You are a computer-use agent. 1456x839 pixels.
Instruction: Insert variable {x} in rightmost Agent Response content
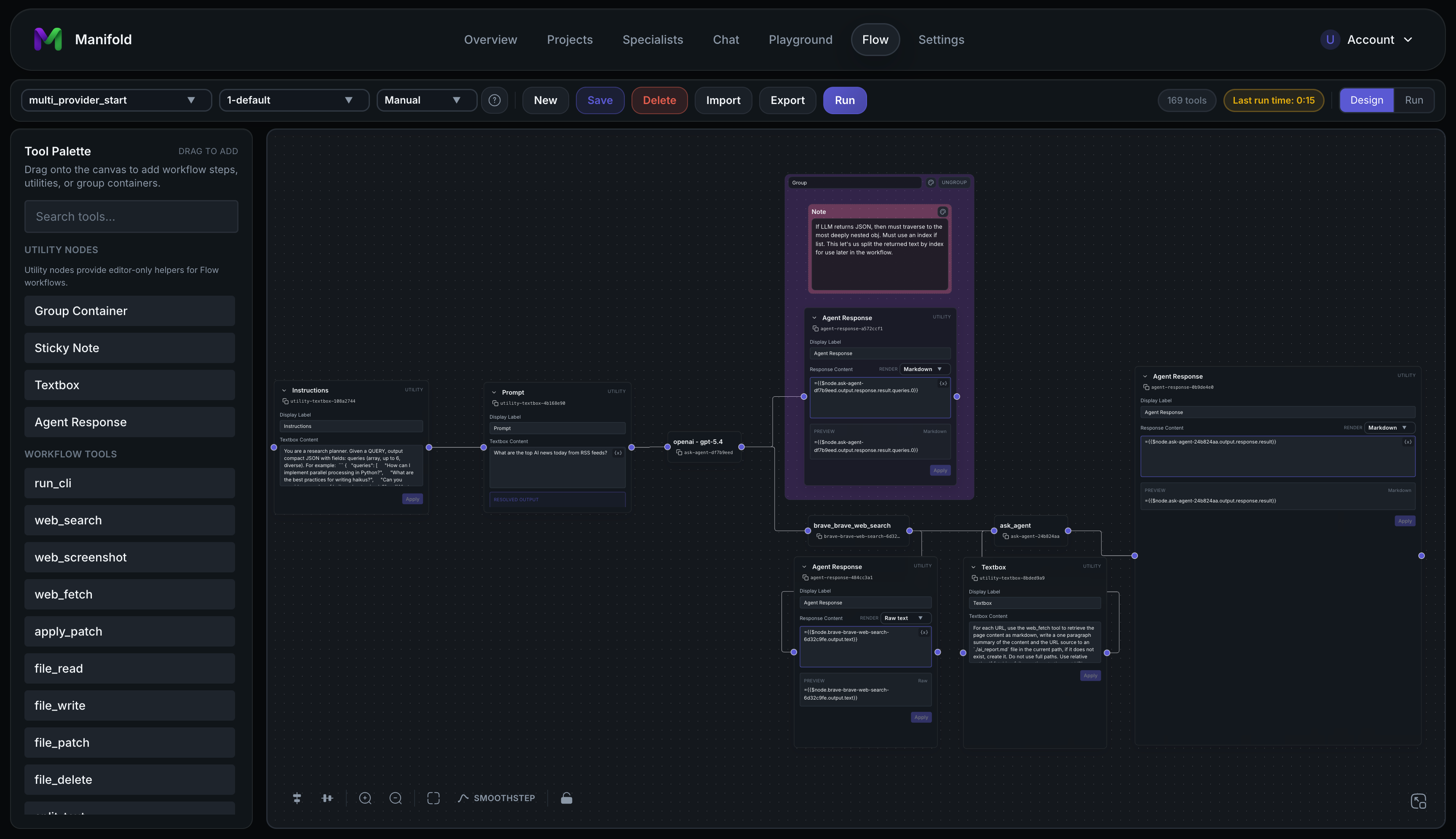coord(1408,442)
